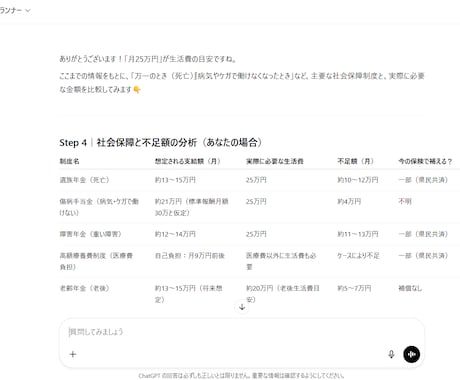This screenshot has width=460, height=380.
Task: Open the ランナー model selector dropdown
Action: [x=15, y=10]
